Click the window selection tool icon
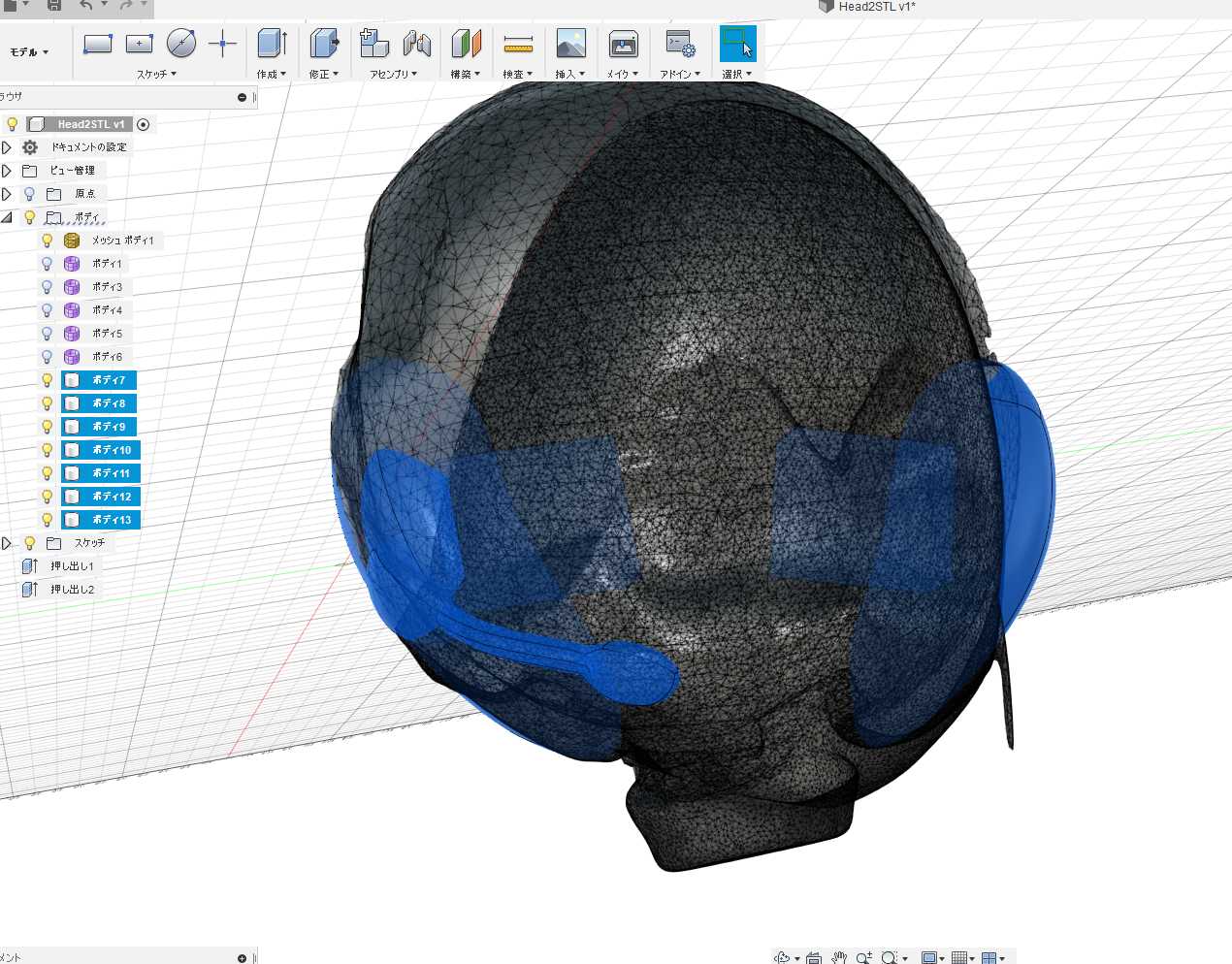Image resolution: width=1232 pixels, height=964 pixels. tap(737, 44)
